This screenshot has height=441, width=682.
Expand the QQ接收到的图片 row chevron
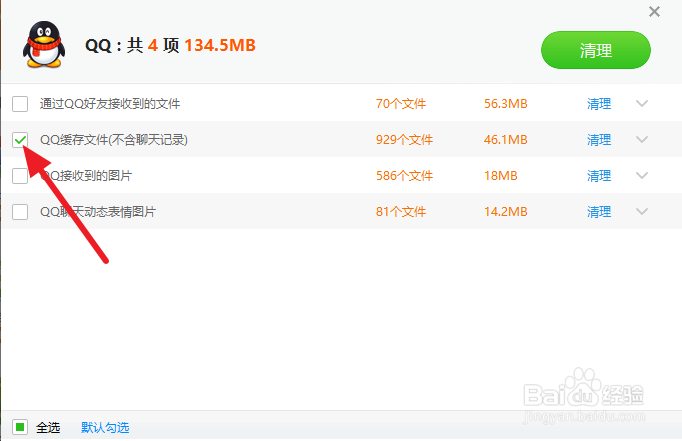(x=642, y=176)
